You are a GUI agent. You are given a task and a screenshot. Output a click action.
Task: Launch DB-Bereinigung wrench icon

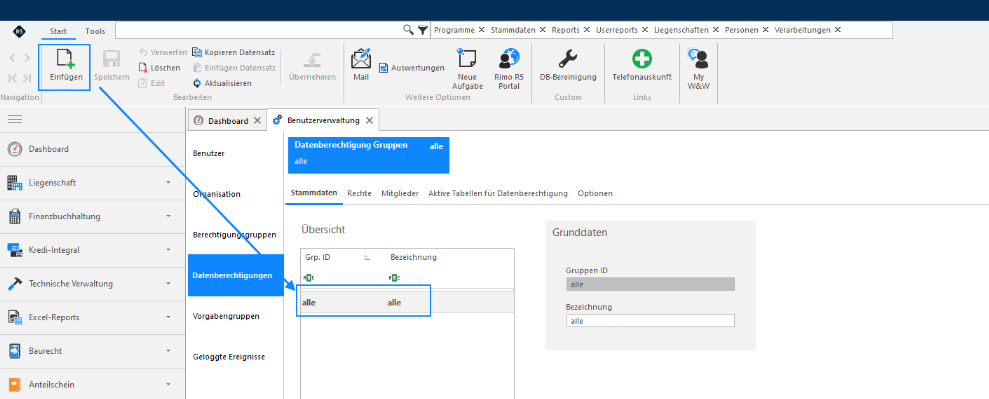tap(568, 59)
